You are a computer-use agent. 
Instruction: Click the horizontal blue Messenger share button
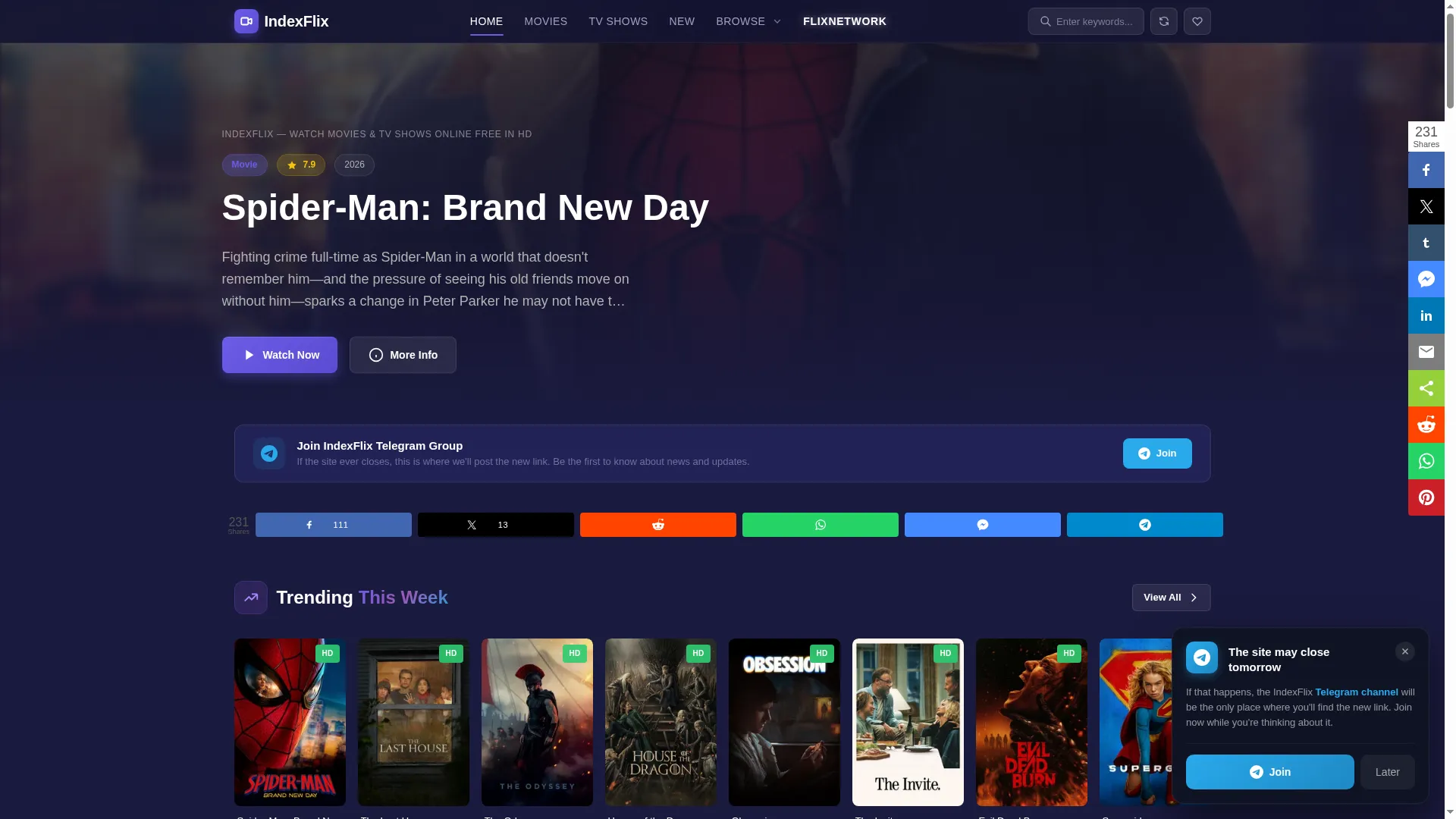(x=983, y=525)
